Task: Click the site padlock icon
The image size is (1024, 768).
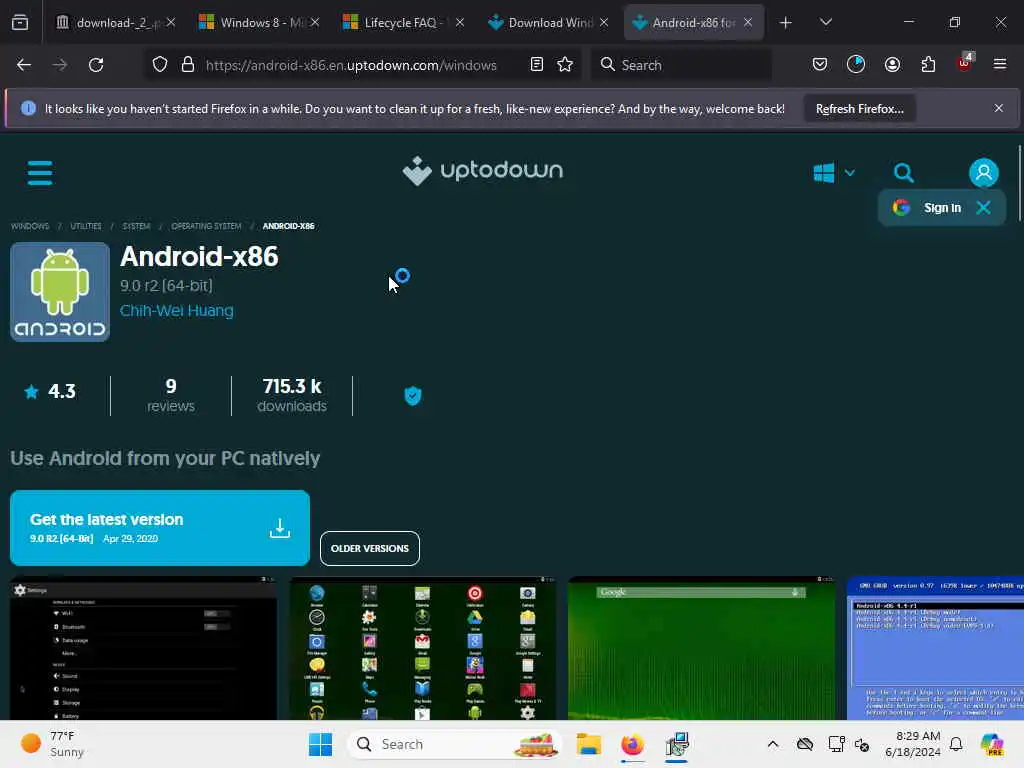Action: pos(188,65)
